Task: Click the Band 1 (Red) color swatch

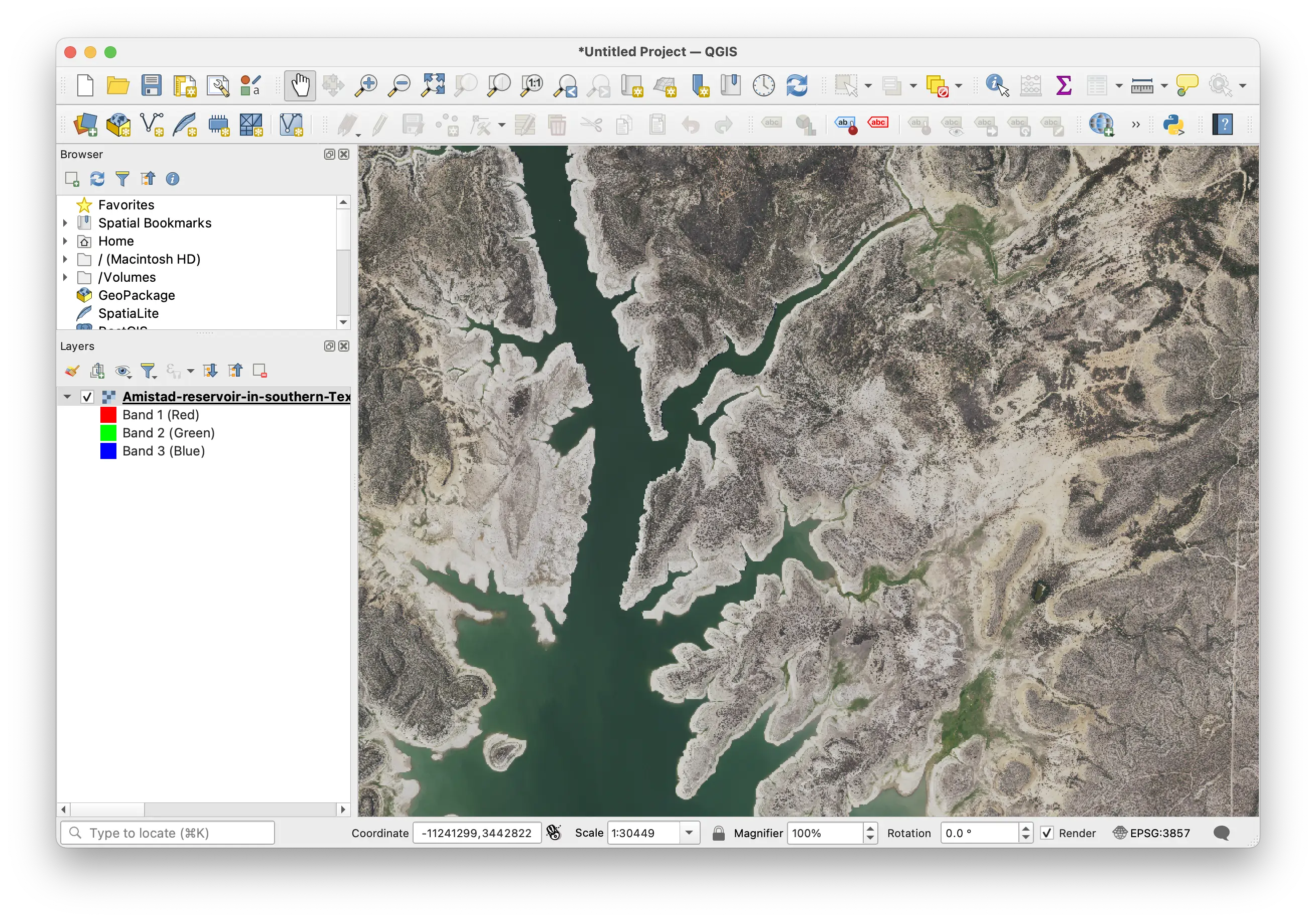Action: (108, 415)
